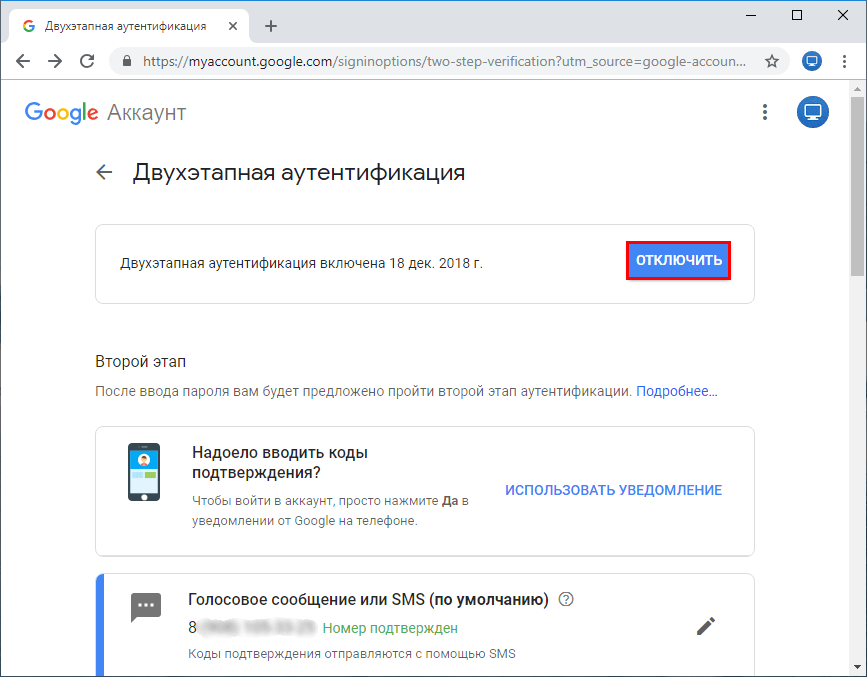Click the Google logo
This screenshot has width=867, height=677.
pos(60,112)
